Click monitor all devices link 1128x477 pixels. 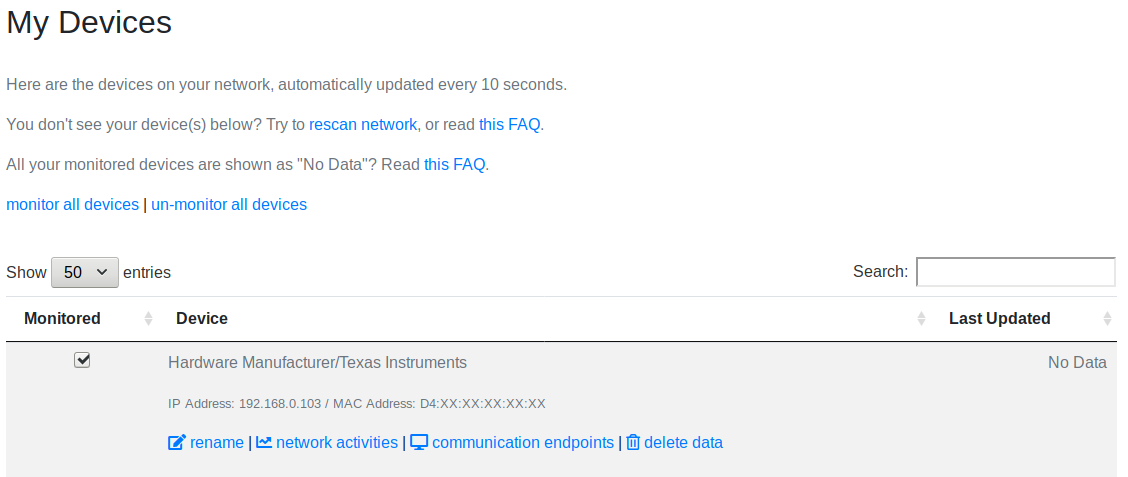(72, 204)
